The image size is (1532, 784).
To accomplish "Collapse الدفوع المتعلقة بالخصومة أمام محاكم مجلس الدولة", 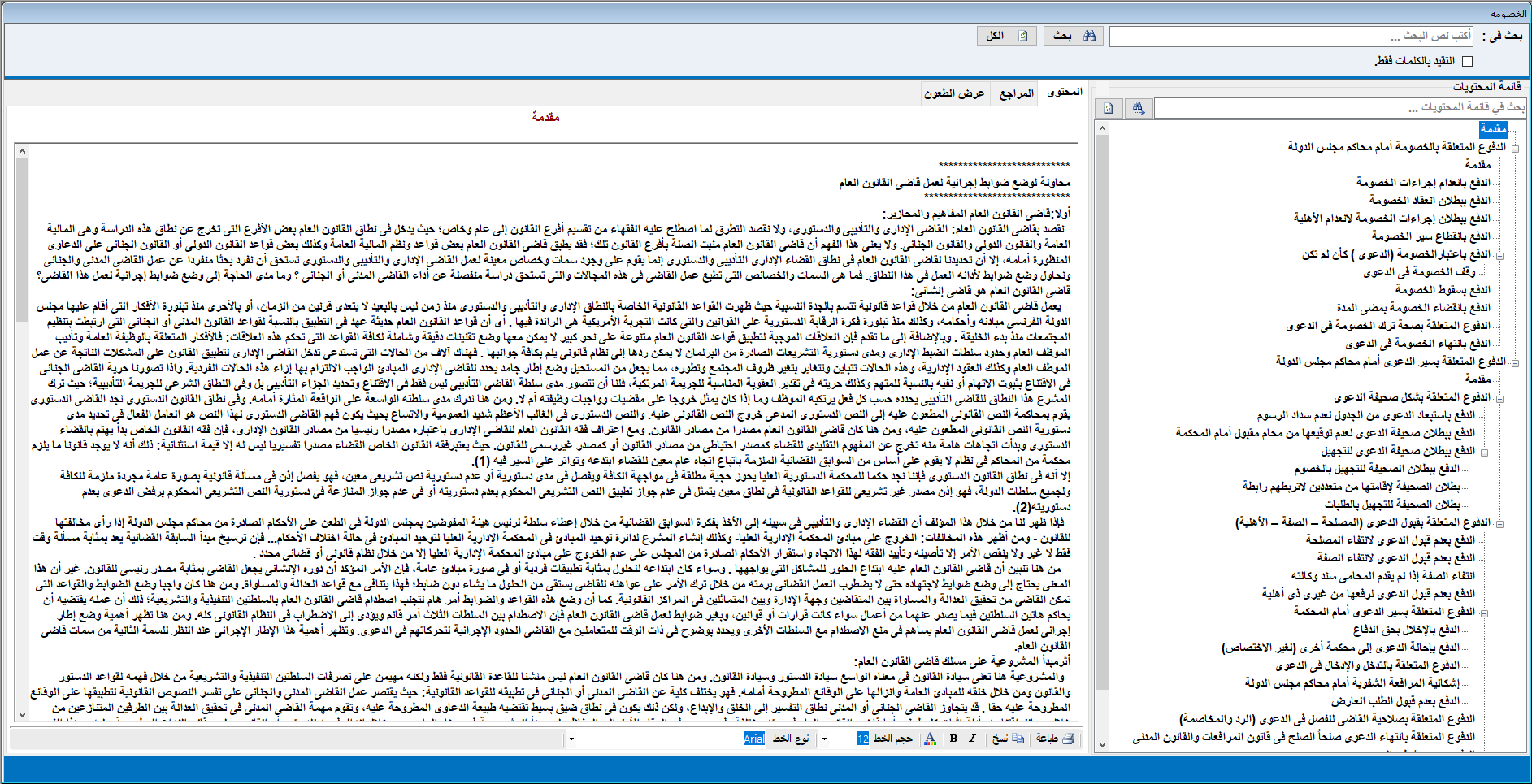I will click(x=1515, y=148).
